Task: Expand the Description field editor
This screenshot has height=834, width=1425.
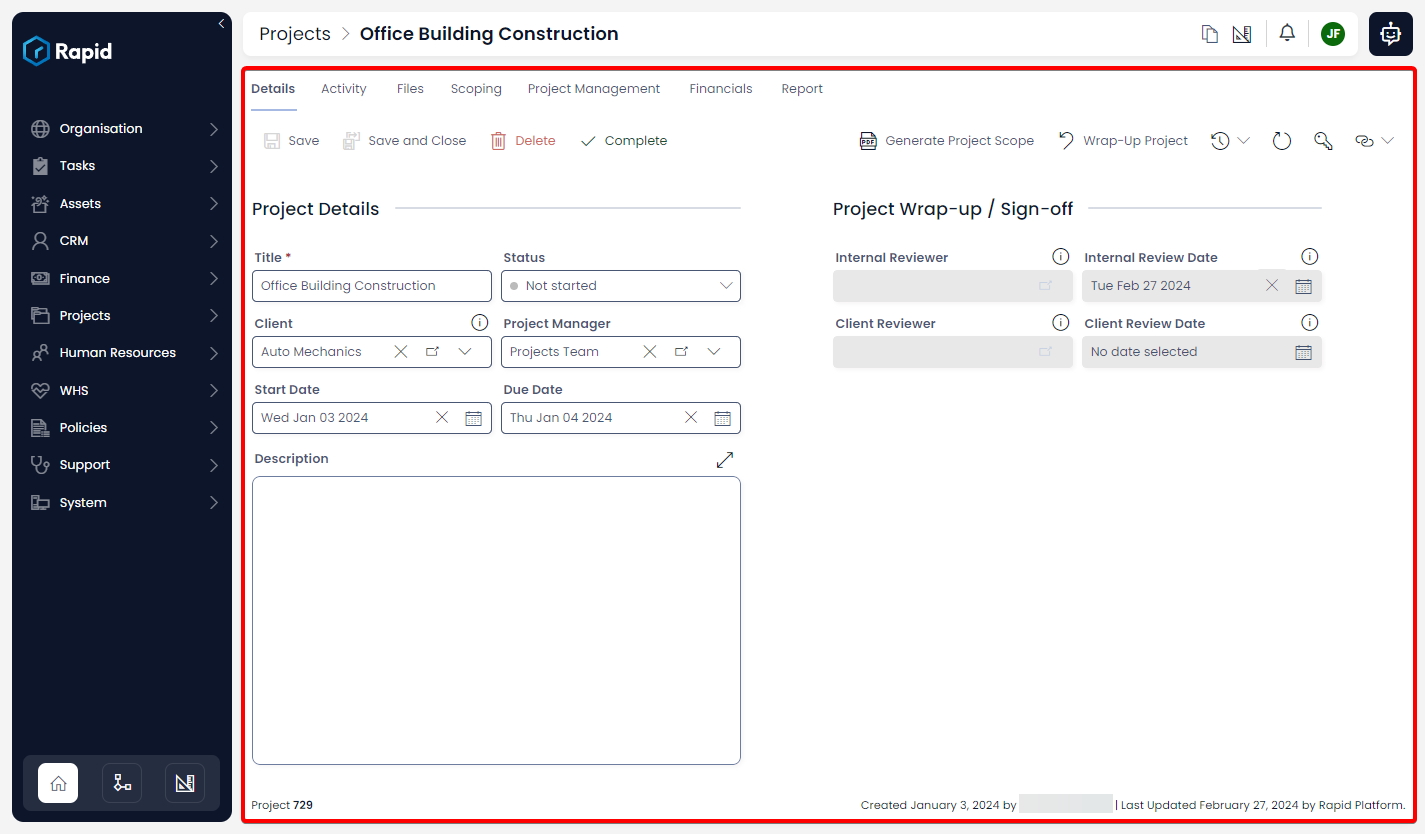Action: pyautogui.click(x=725, y=459)
